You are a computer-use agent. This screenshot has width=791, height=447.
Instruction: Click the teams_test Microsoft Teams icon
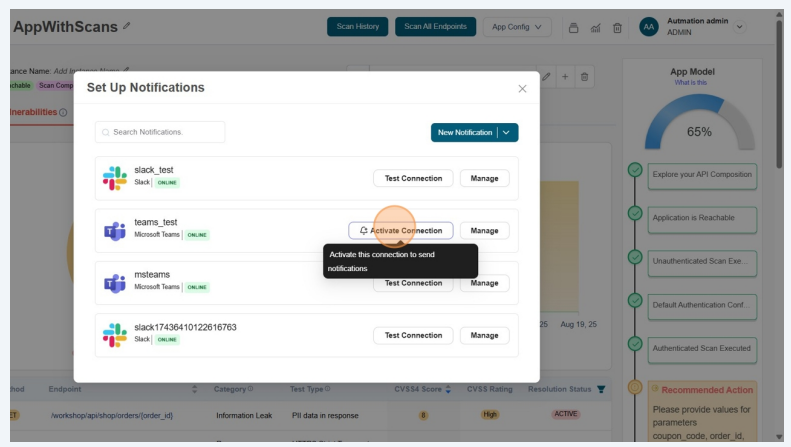point(114,231)
